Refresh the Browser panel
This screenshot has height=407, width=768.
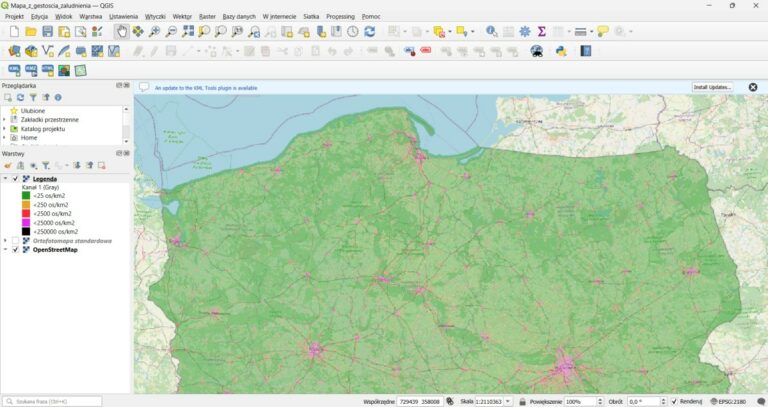(20, 97)
